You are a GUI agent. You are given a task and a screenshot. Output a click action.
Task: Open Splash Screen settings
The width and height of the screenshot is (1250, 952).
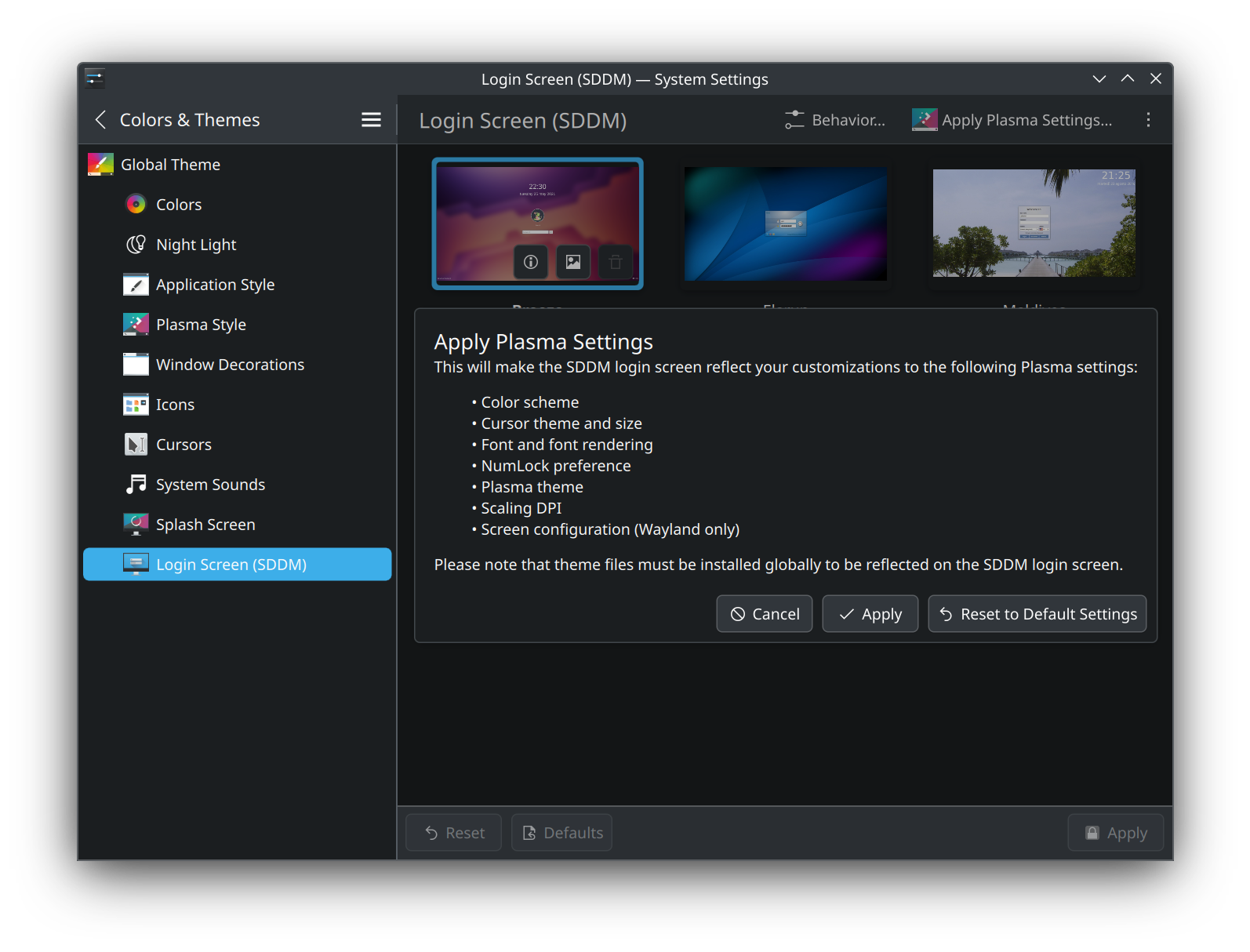[237, 525]
